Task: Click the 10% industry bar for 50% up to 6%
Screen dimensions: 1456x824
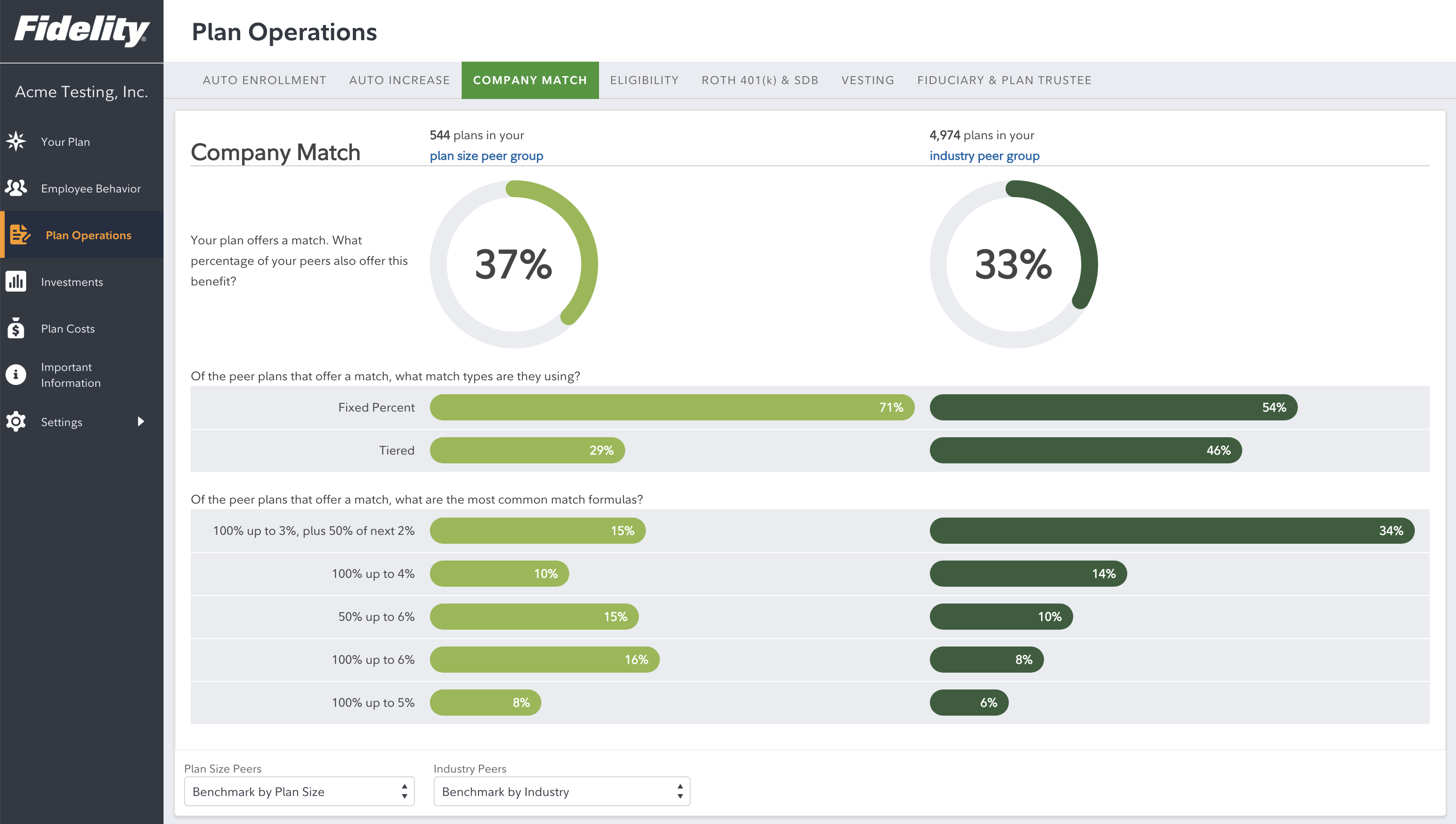Action: click(1001, 616)
